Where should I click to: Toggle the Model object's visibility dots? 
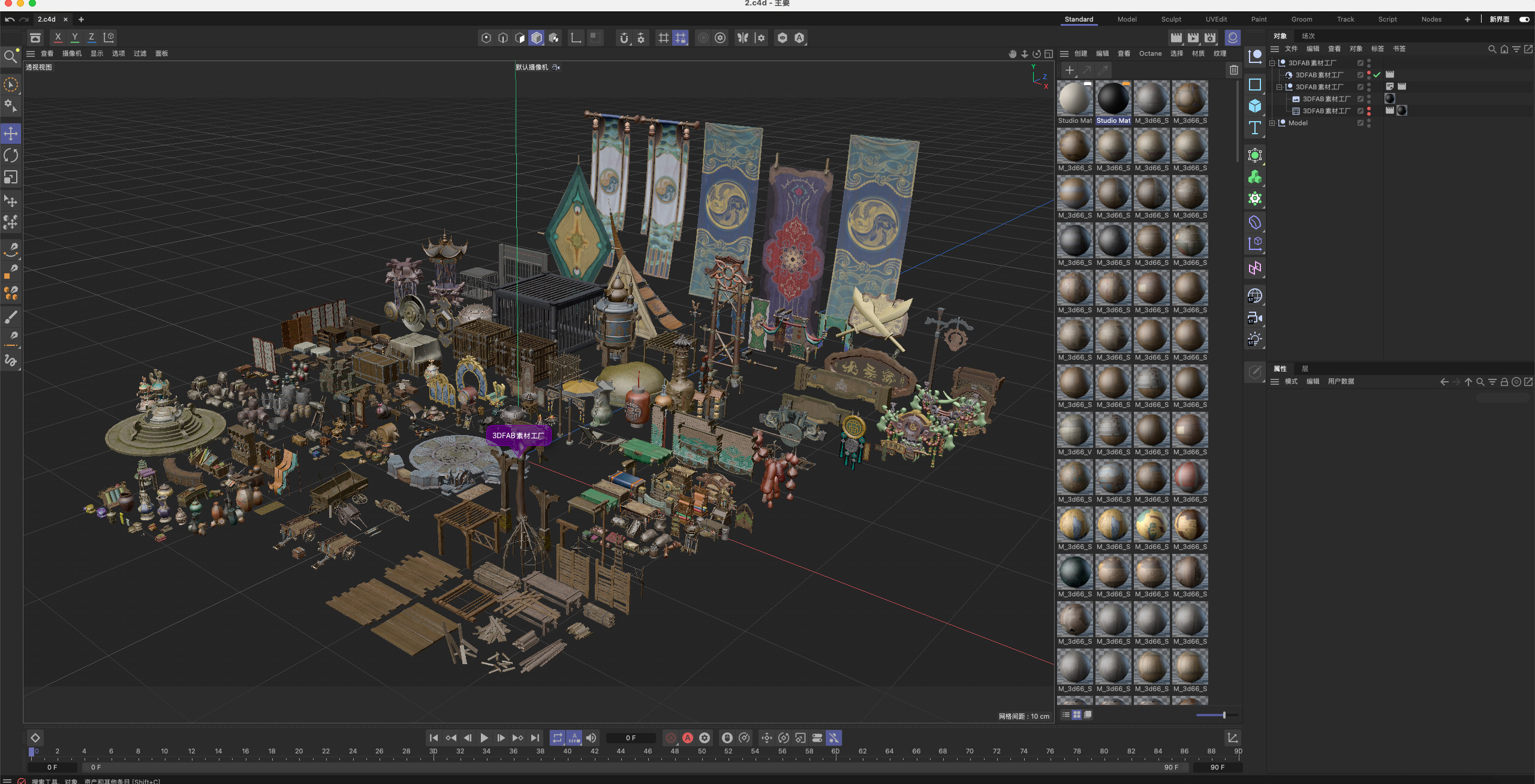[x=1369, y=123]
